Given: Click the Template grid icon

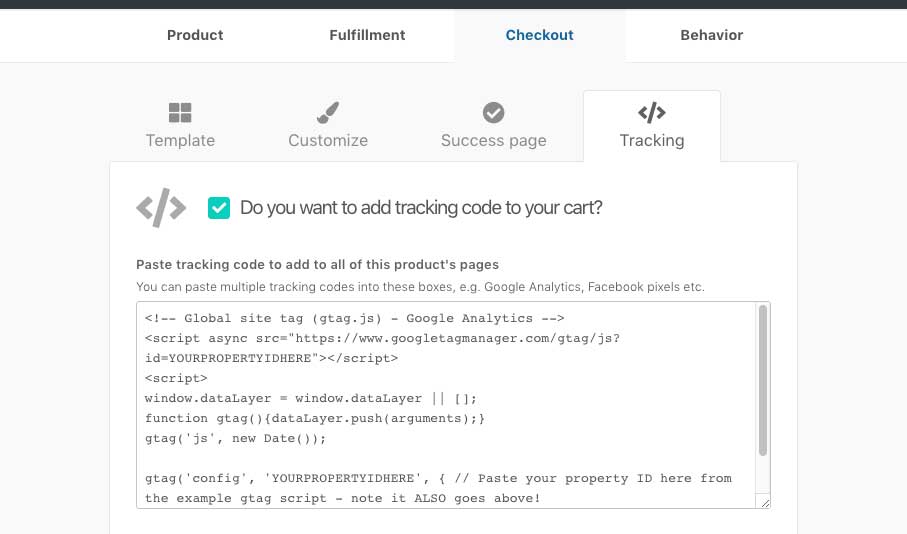Looking at the screenshot, I should pos(180,112).
